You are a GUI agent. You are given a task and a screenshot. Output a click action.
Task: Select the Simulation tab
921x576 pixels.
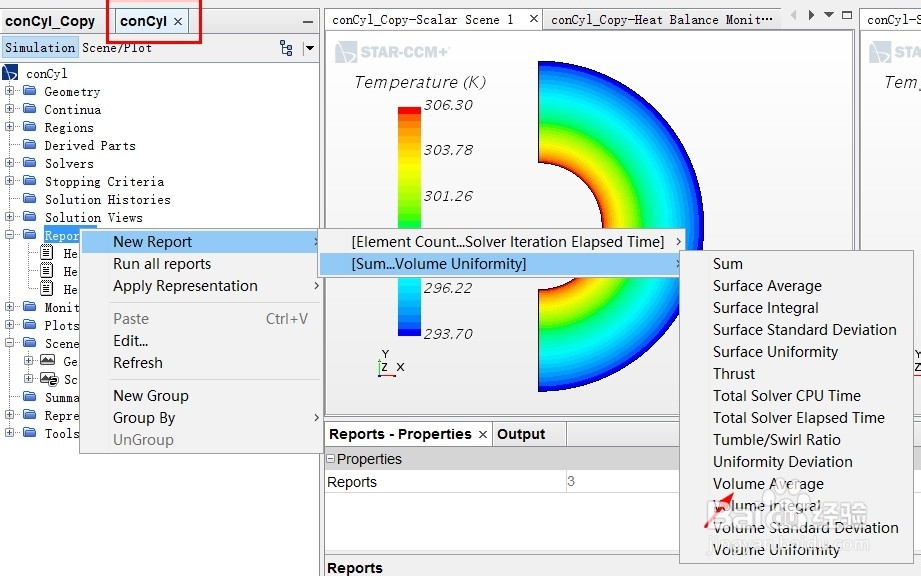click(40, 48)
